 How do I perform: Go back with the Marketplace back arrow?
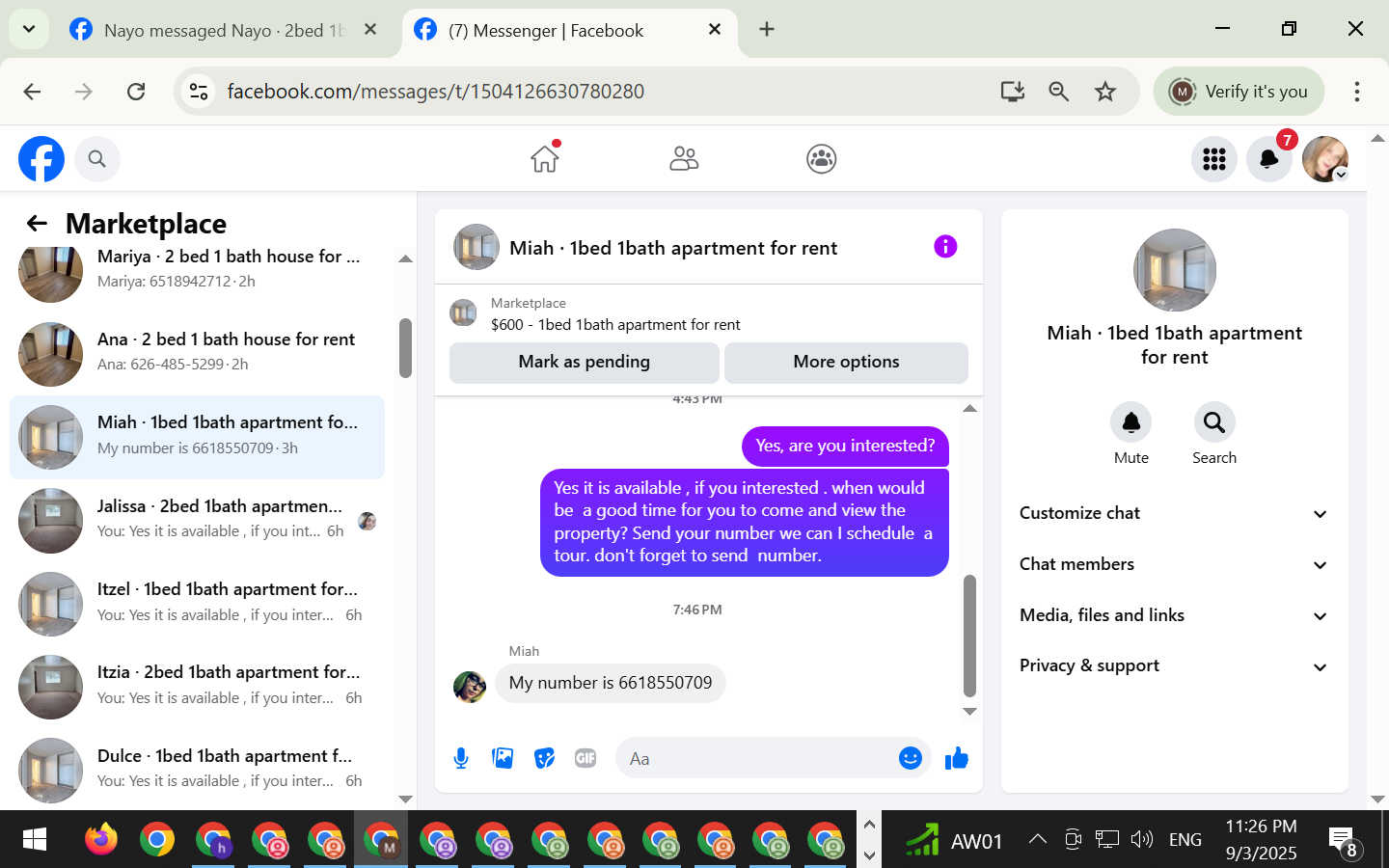click(x=37, y=224)
